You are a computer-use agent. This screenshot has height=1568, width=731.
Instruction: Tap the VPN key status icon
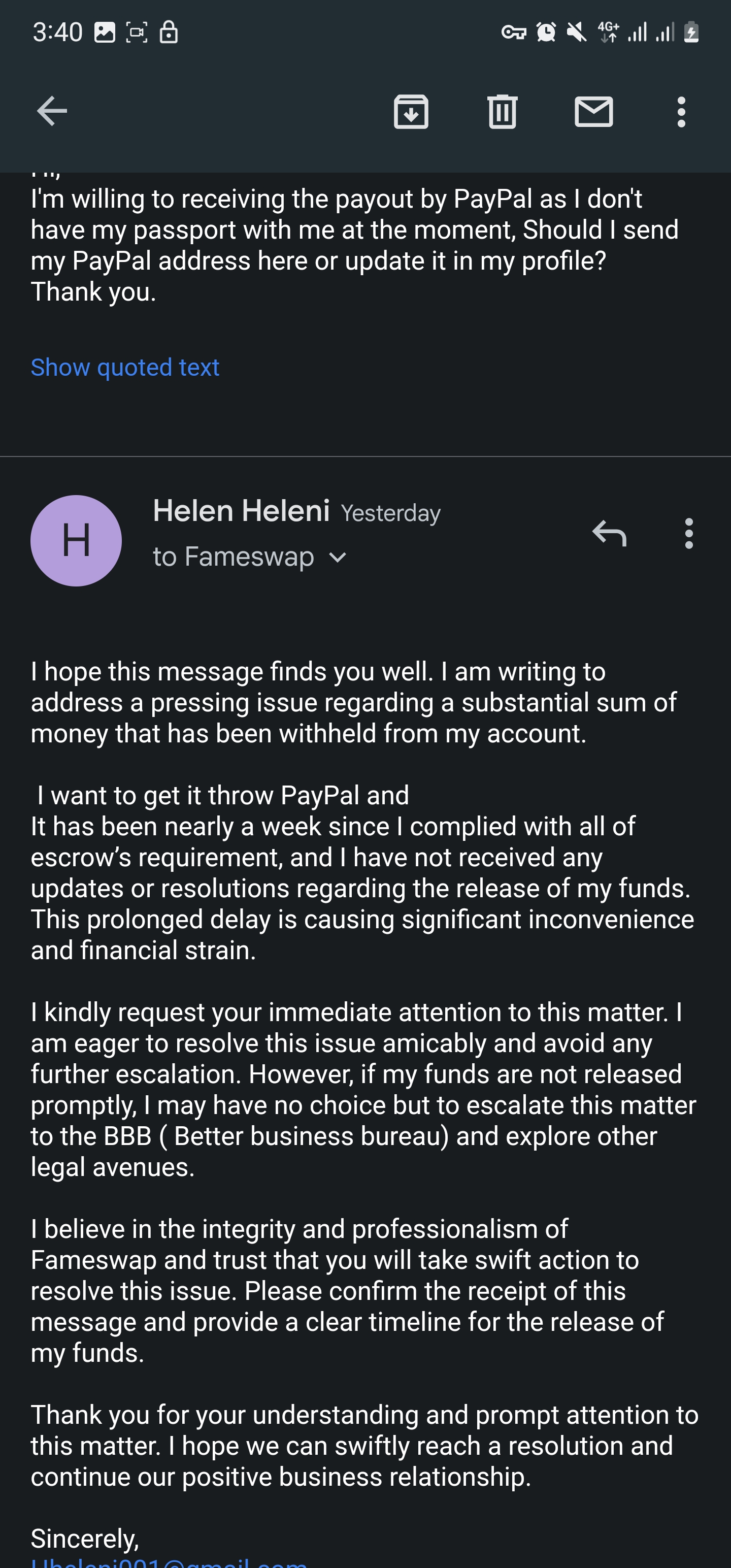point(514,32)
